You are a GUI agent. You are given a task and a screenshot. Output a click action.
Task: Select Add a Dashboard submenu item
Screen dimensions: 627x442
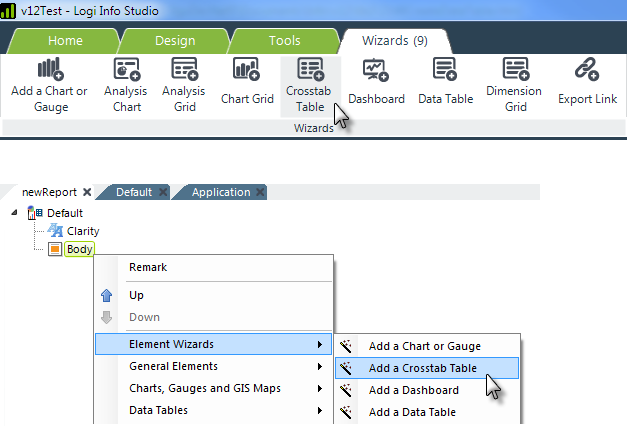pos(427,390)
